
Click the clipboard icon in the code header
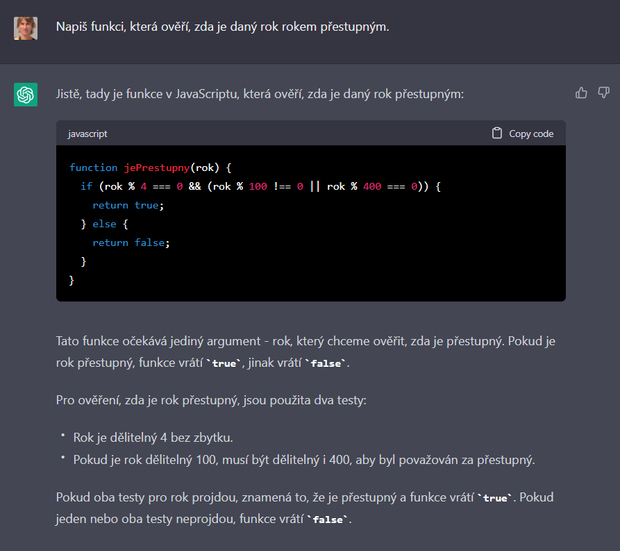pos(497,134)
